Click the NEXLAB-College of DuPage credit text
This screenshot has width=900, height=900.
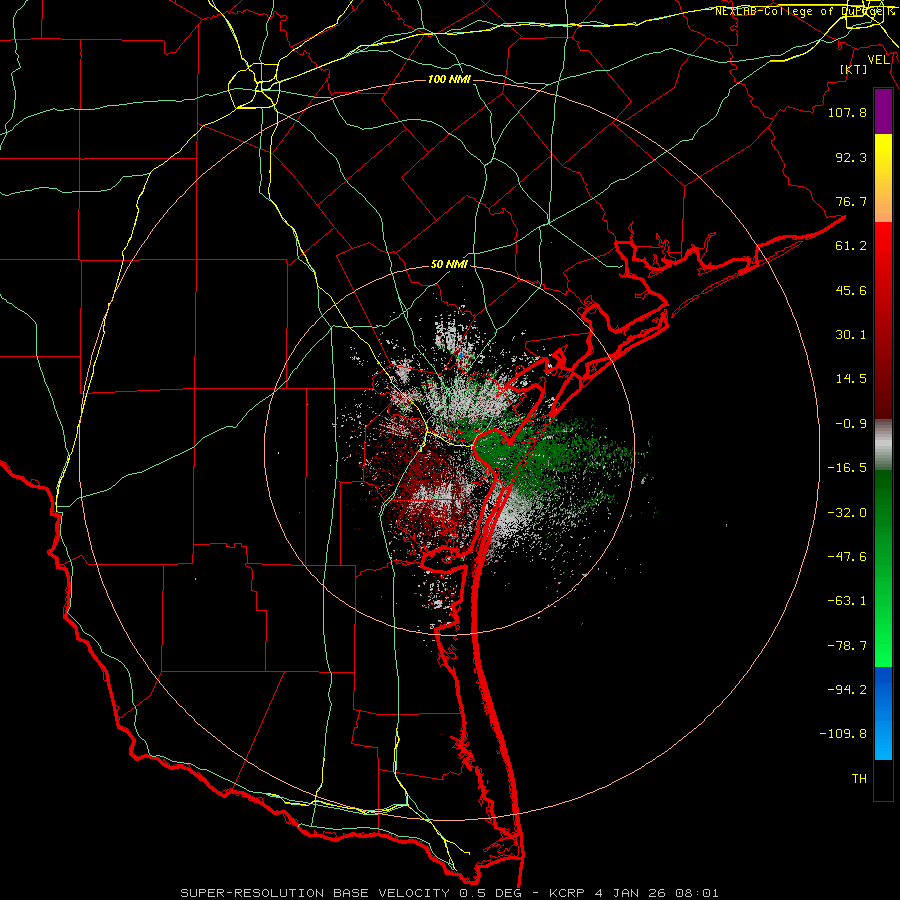coord(804,11)
